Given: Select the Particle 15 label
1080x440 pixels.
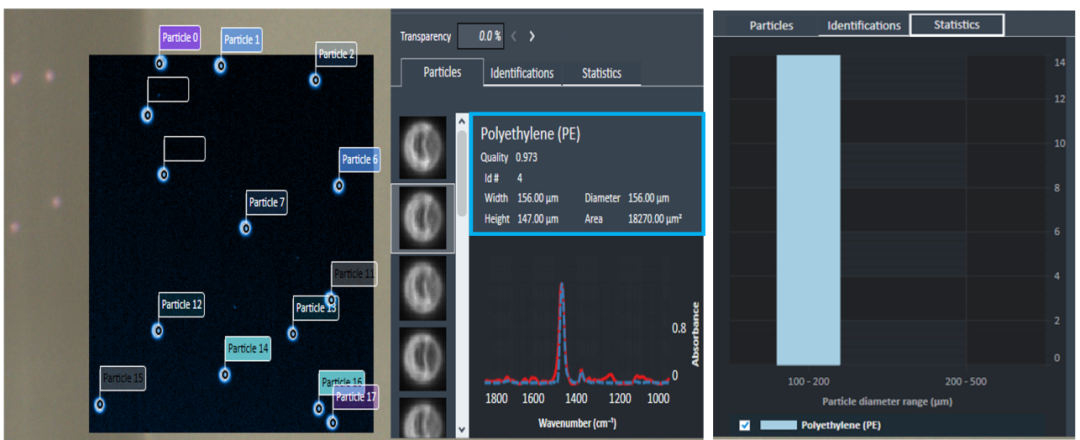Looking at the screenshot, I should (x=123, y=378).
